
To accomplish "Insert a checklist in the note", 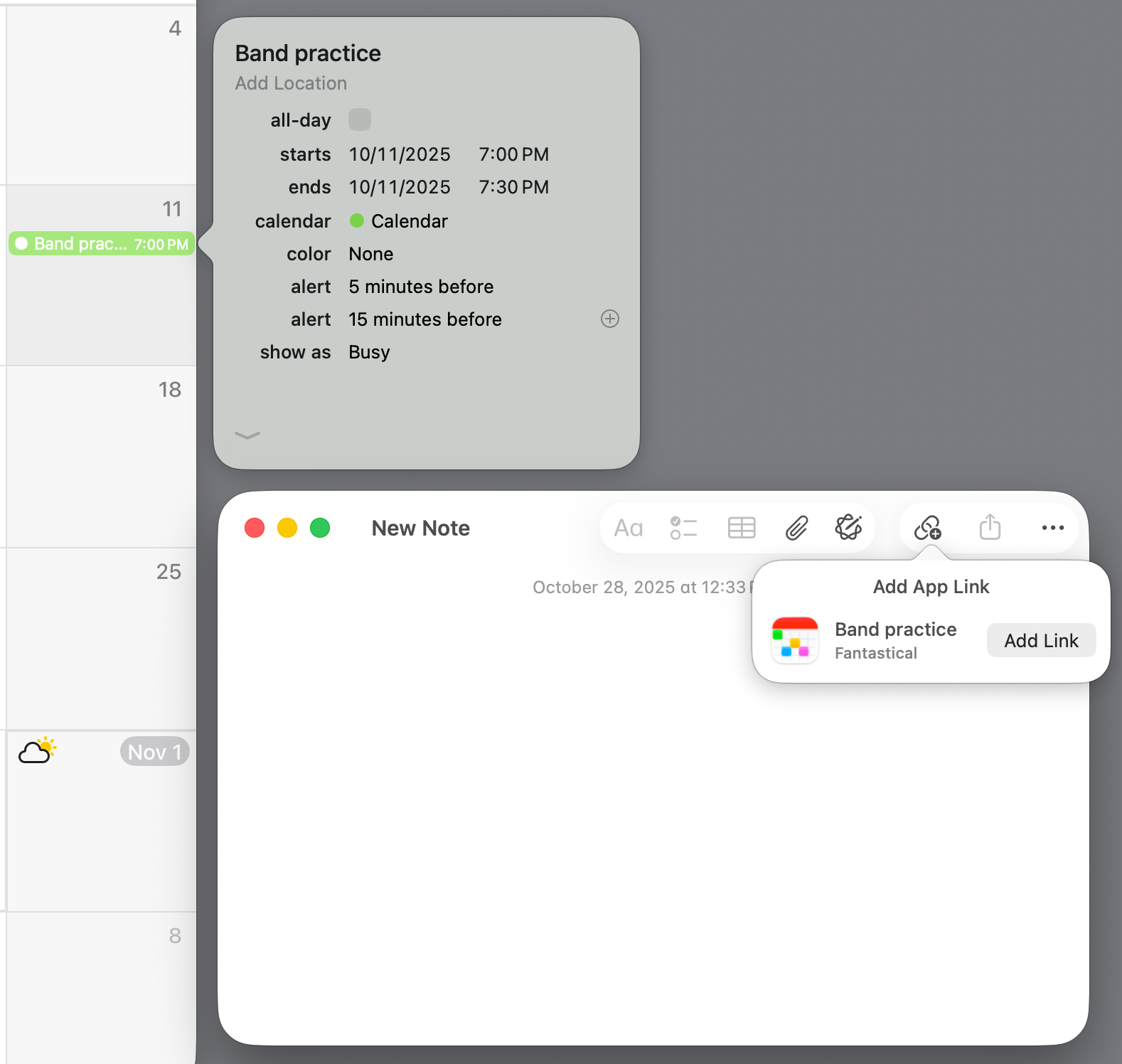I will point(683,528).
